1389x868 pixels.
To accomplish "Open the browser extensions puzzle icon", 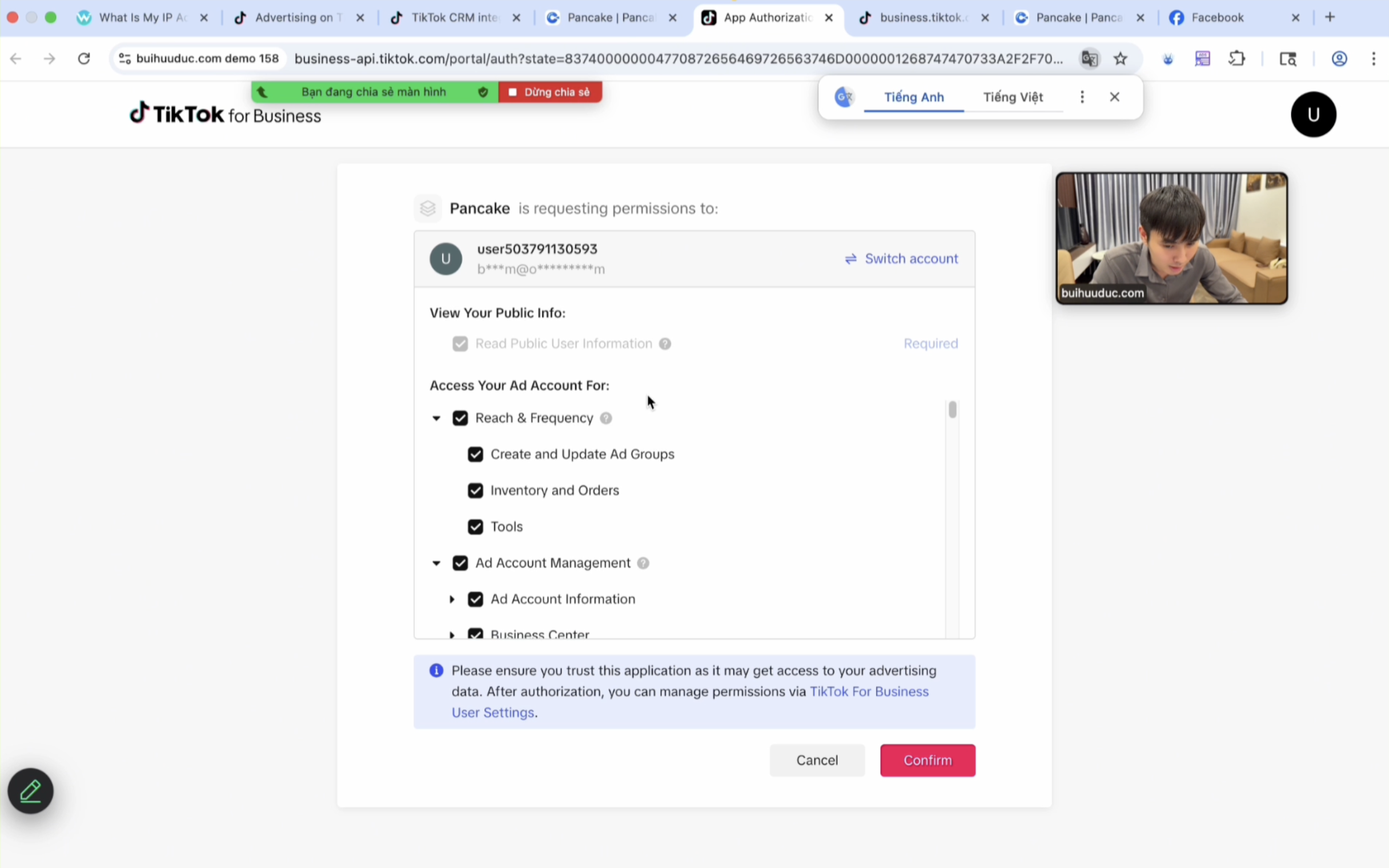I will click(x=1237, y=59).
